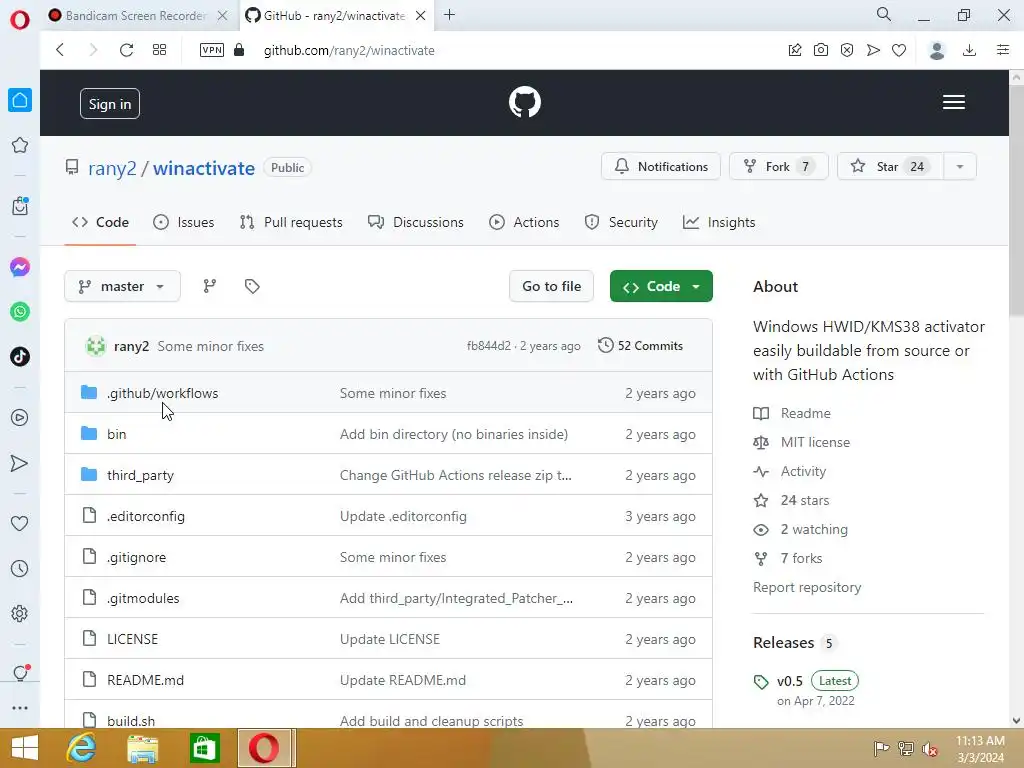
Task: Open File Explorer from taskbar
Action: (142, 748)
